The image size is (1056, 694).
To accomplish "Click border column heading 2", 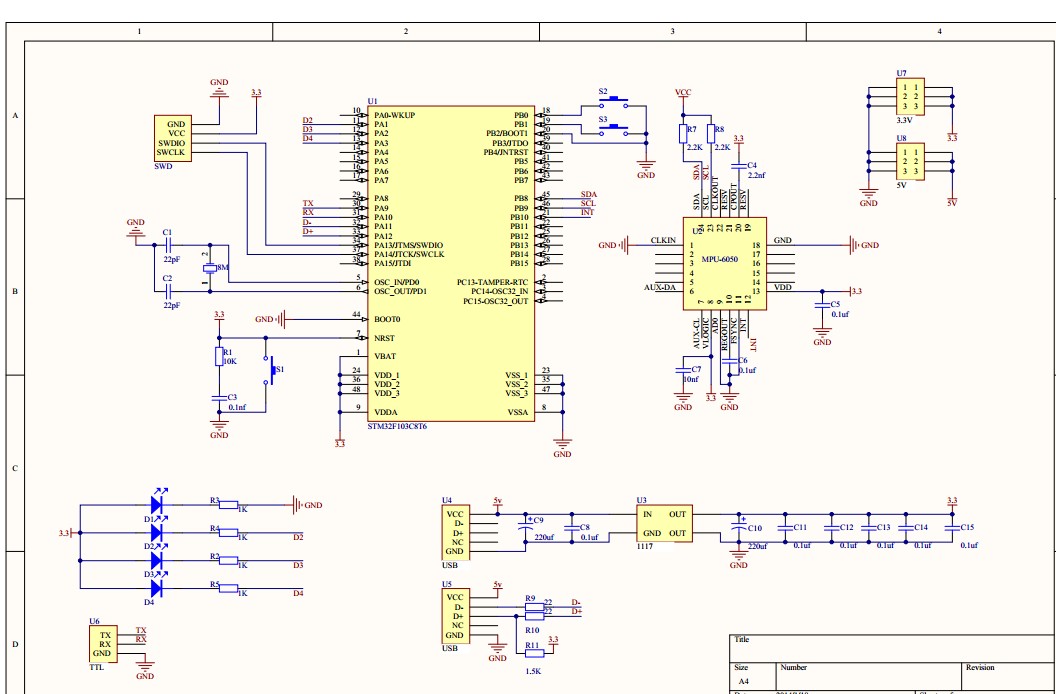I will click(405, 32).
